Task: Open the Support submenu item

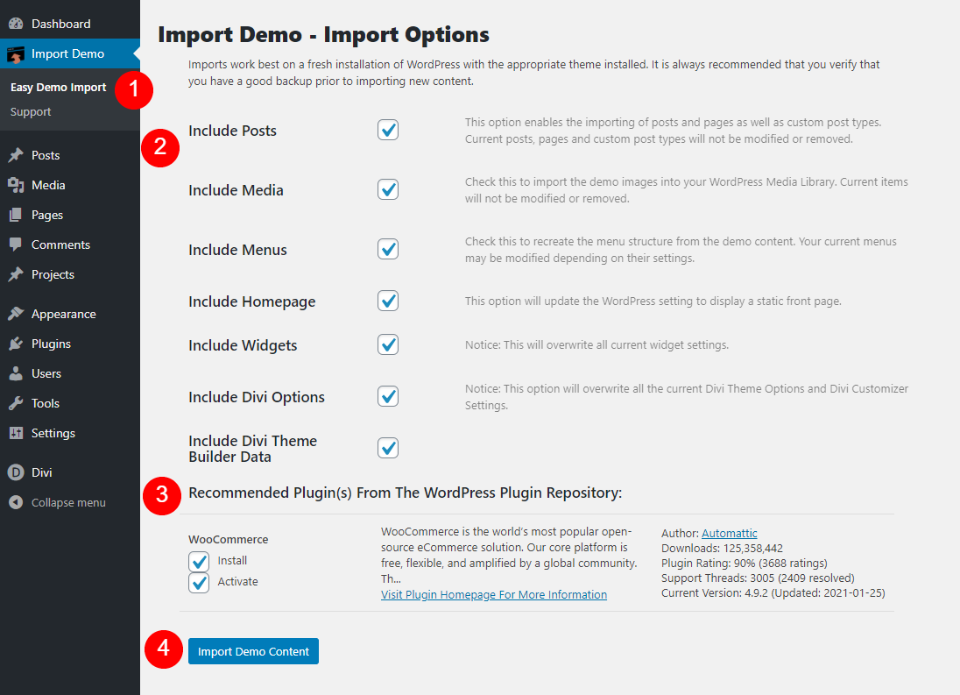Action: 31,112
